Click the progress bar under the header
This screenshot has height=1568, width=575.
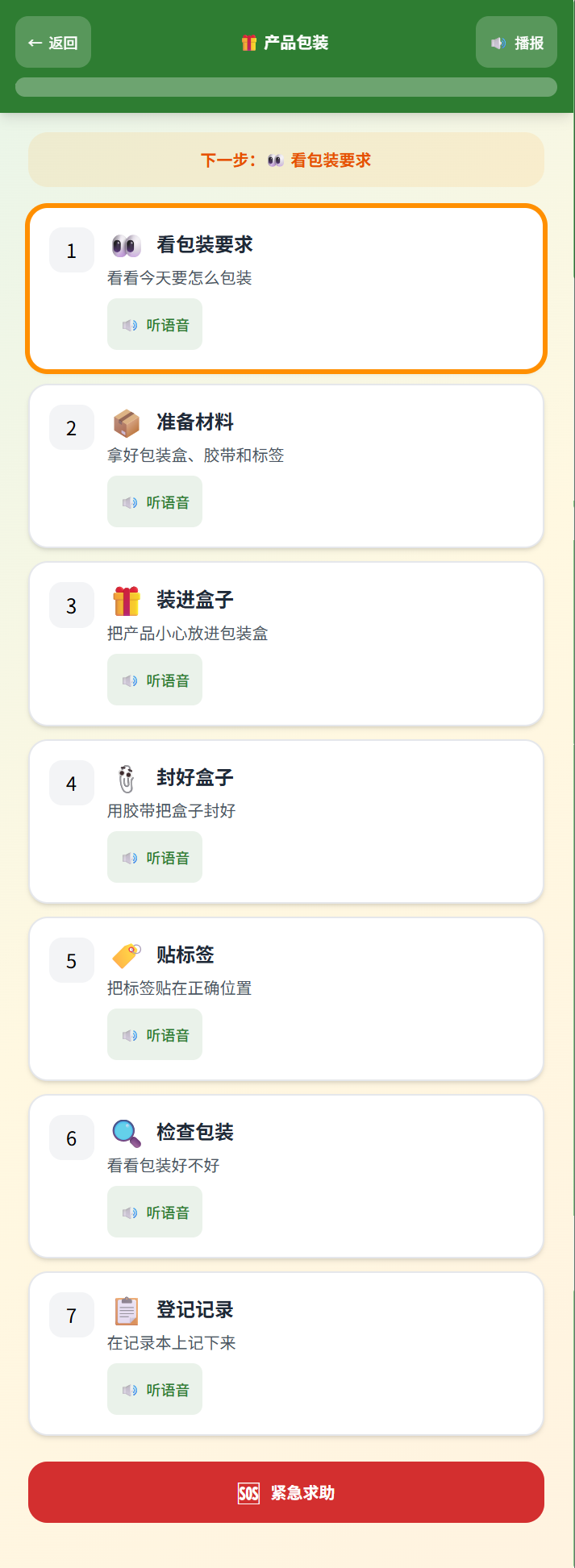coord(286,87)
